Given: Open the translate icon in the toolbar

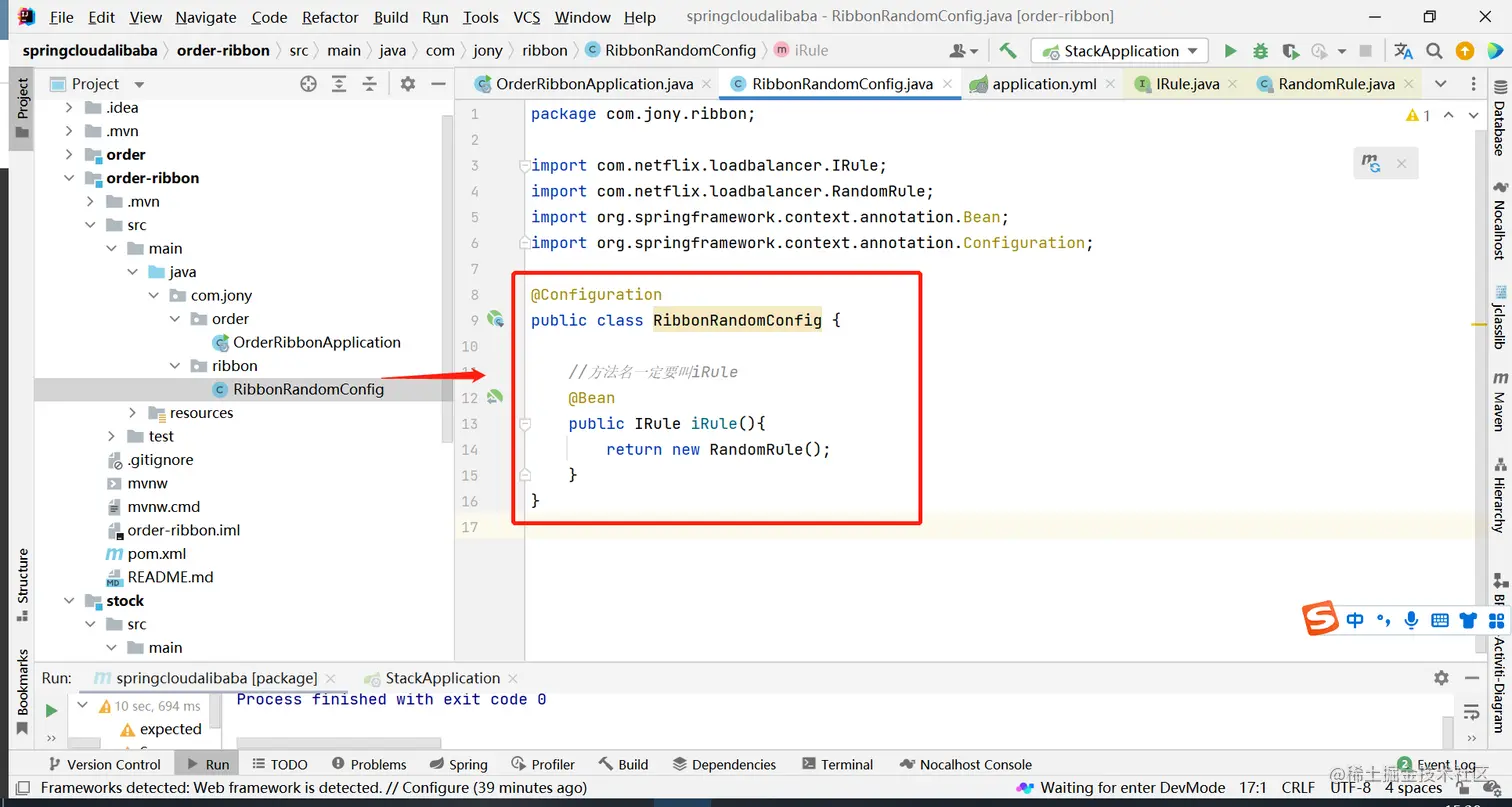Looking at the screenshot, I should click(1403, 51).
